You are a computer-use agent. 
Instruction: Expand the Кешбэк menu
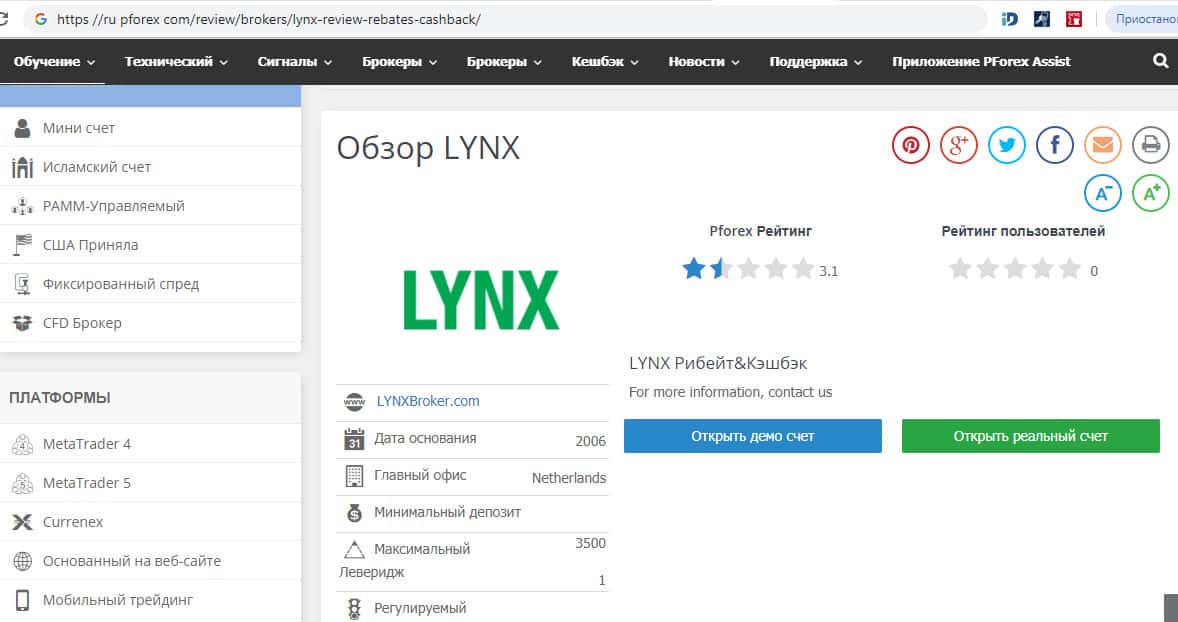(605, 62)
